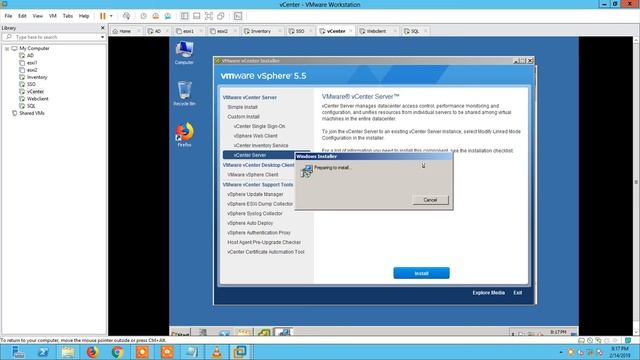This screenshot has width=640, height=360.
Task: Select Inventory in the library tree
Action: [37, 77]
